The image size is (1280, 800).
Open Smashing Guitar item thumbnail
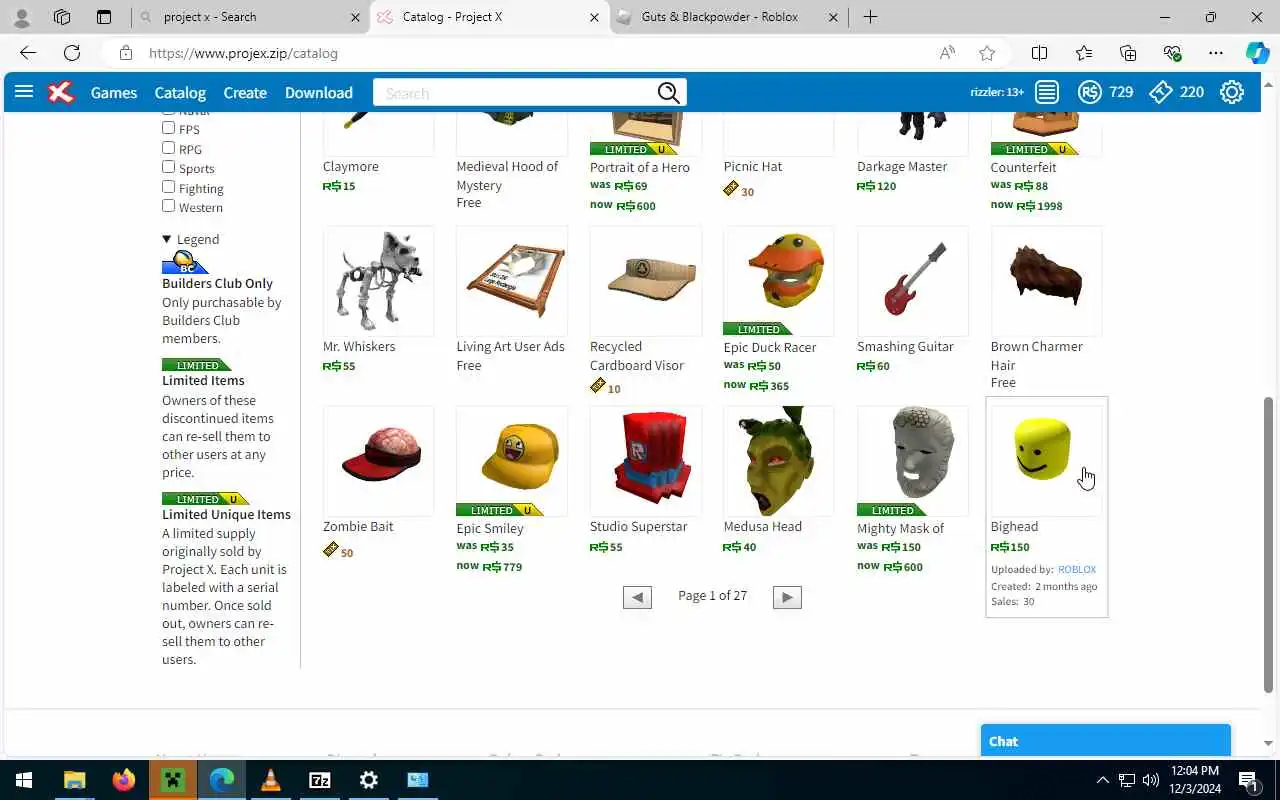(912, 281)
